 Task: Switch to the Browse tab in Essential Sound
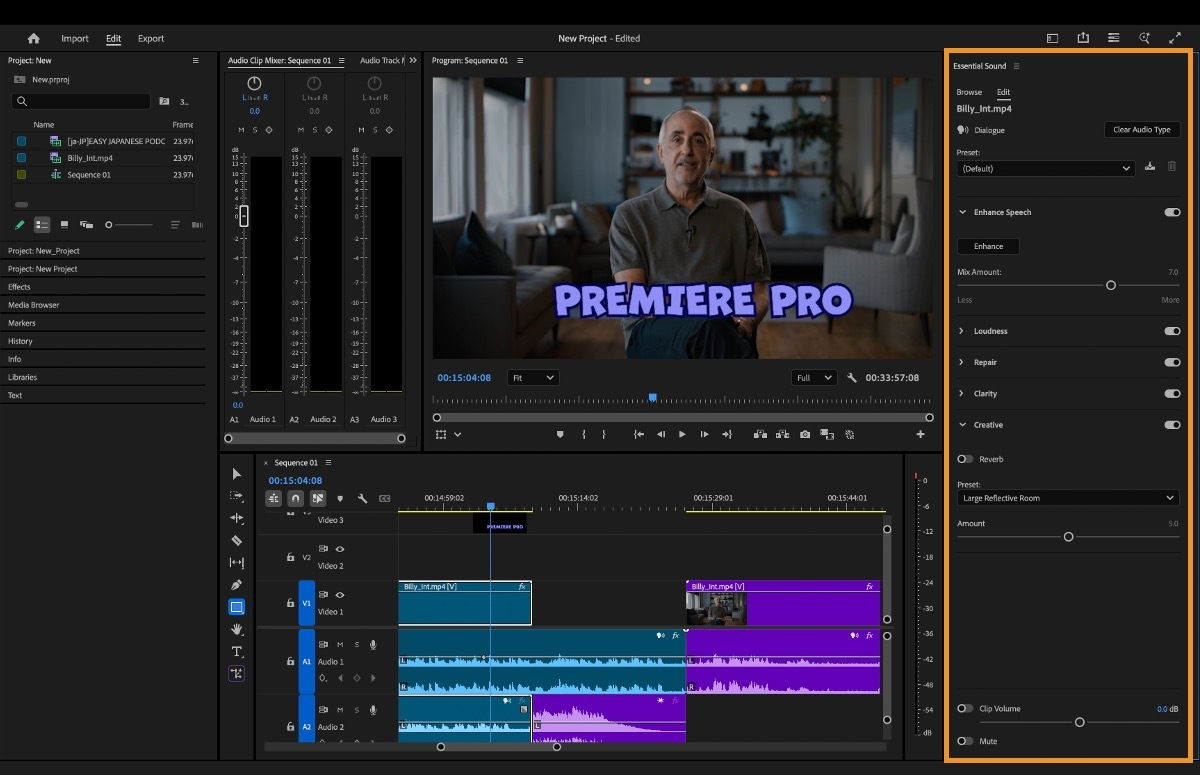click(x=969, y=91)
